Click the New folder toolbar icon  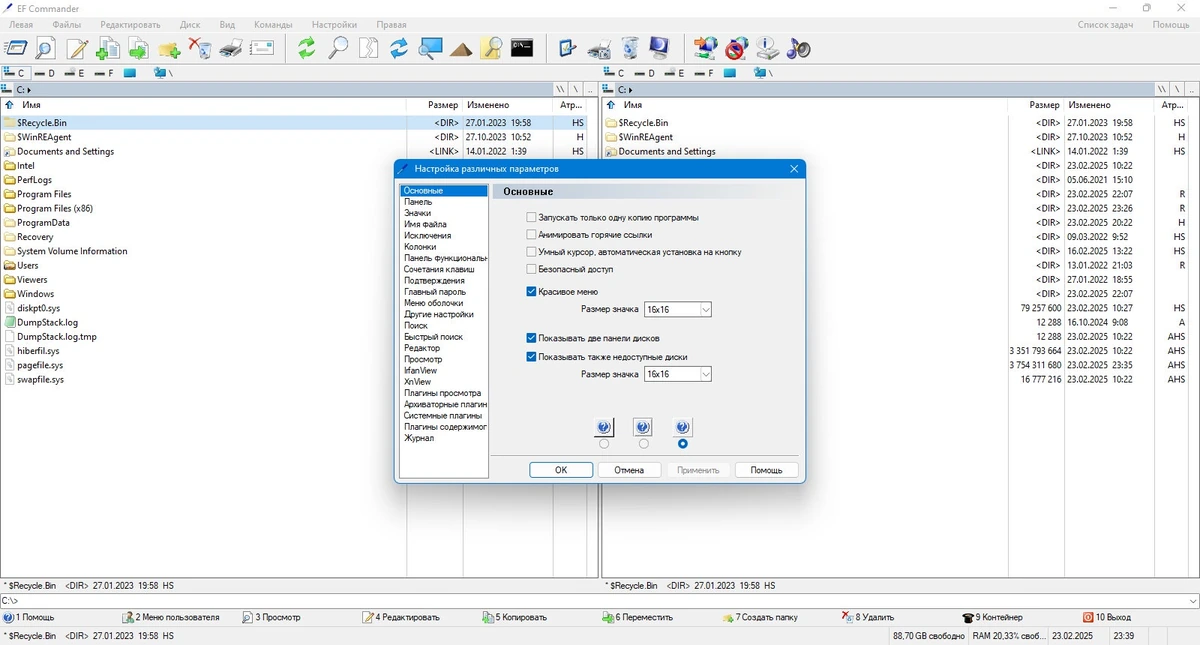coord(169,47)
